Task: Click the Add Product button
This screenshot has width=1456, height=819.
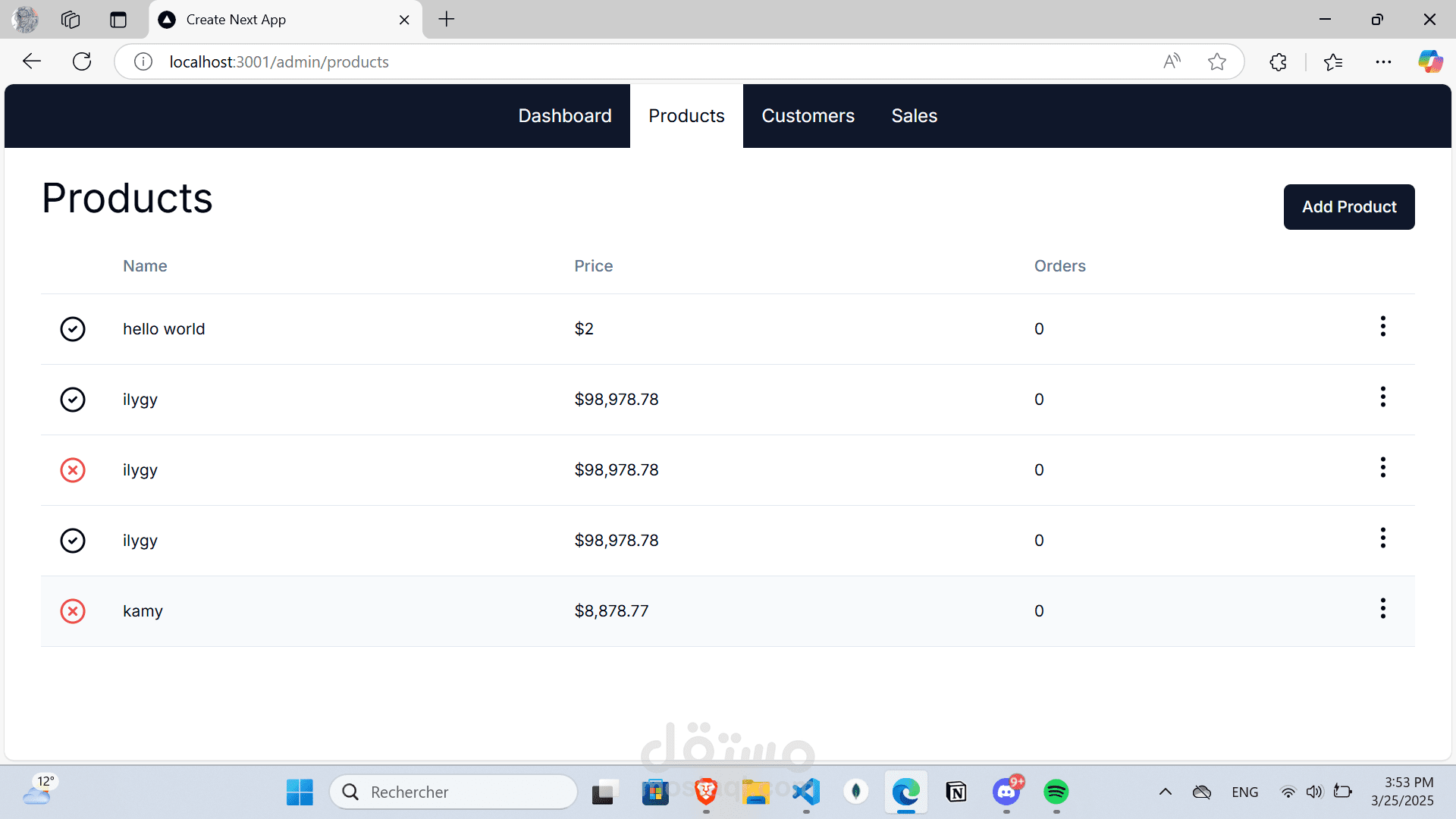Action: (x=1348, y=207)
